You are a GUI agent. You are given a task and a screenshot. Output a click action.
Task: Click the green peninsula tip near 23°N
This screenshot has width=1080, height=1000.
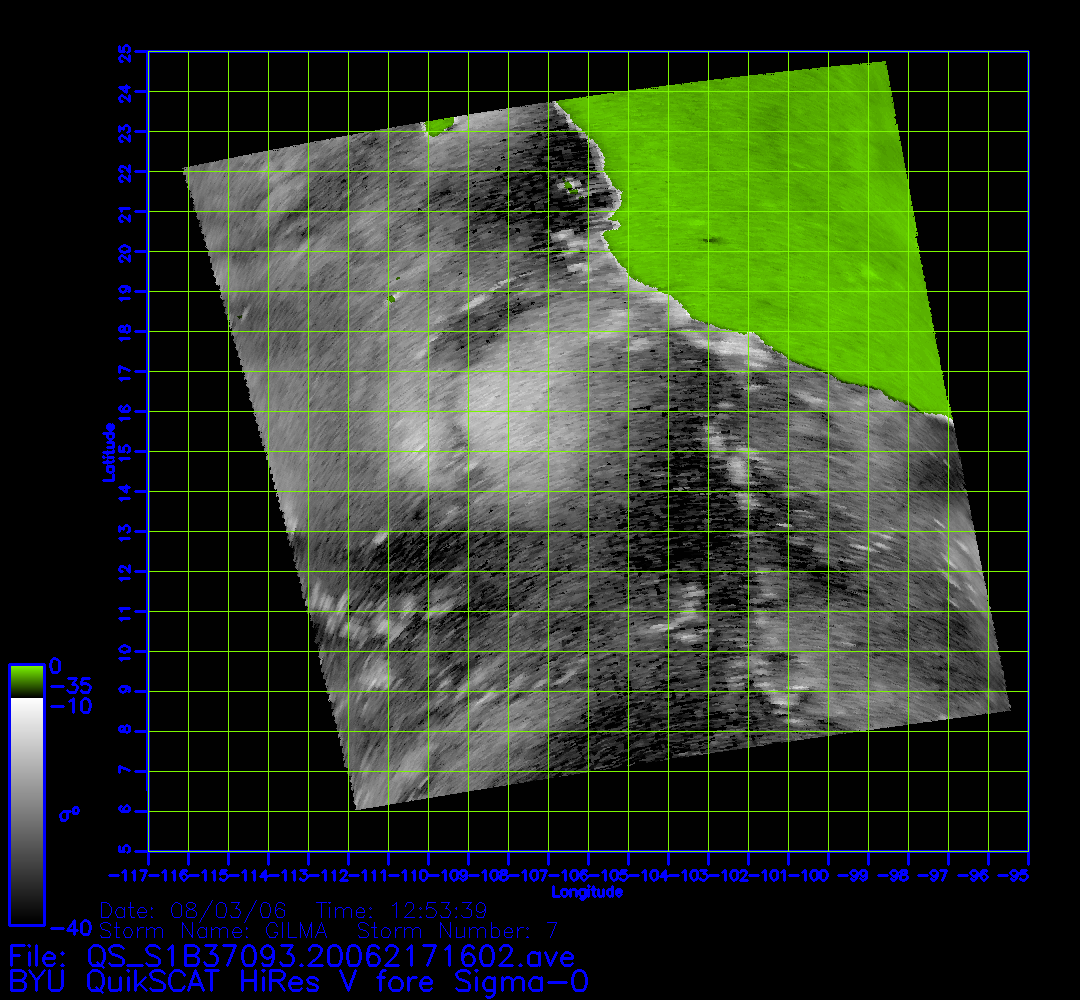tap(438, 127)
